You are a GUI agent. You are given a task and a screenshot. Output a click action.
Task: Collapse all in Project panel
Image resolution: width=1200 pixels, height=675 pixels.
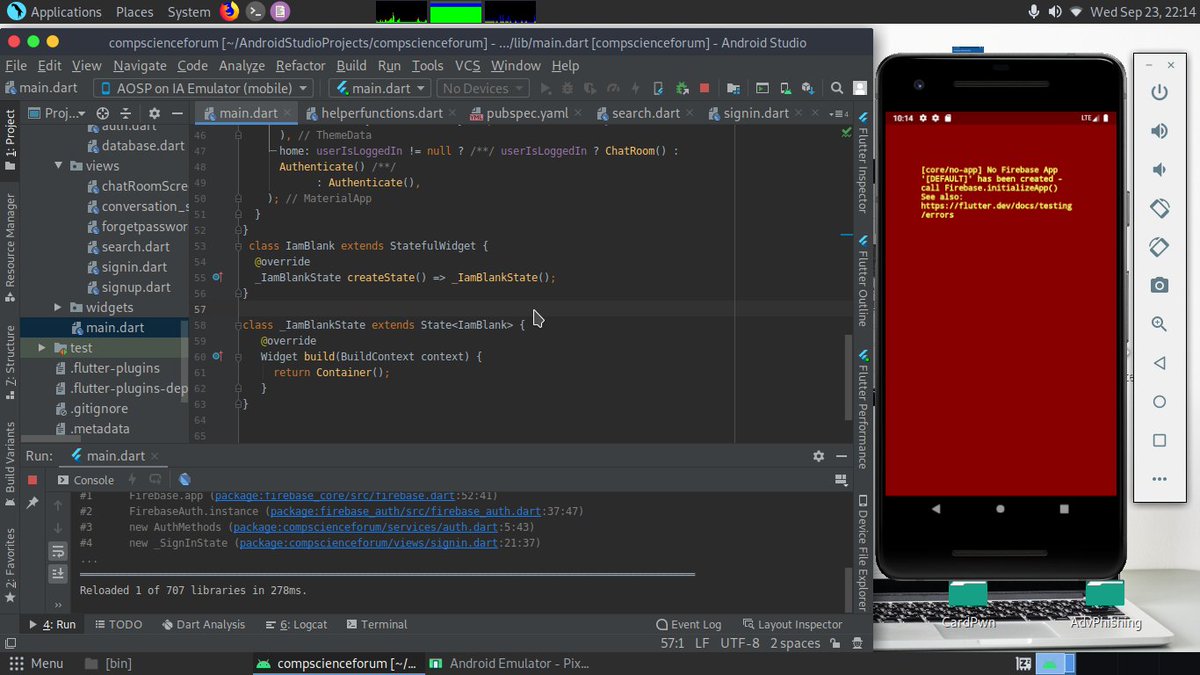coord(128,113)
